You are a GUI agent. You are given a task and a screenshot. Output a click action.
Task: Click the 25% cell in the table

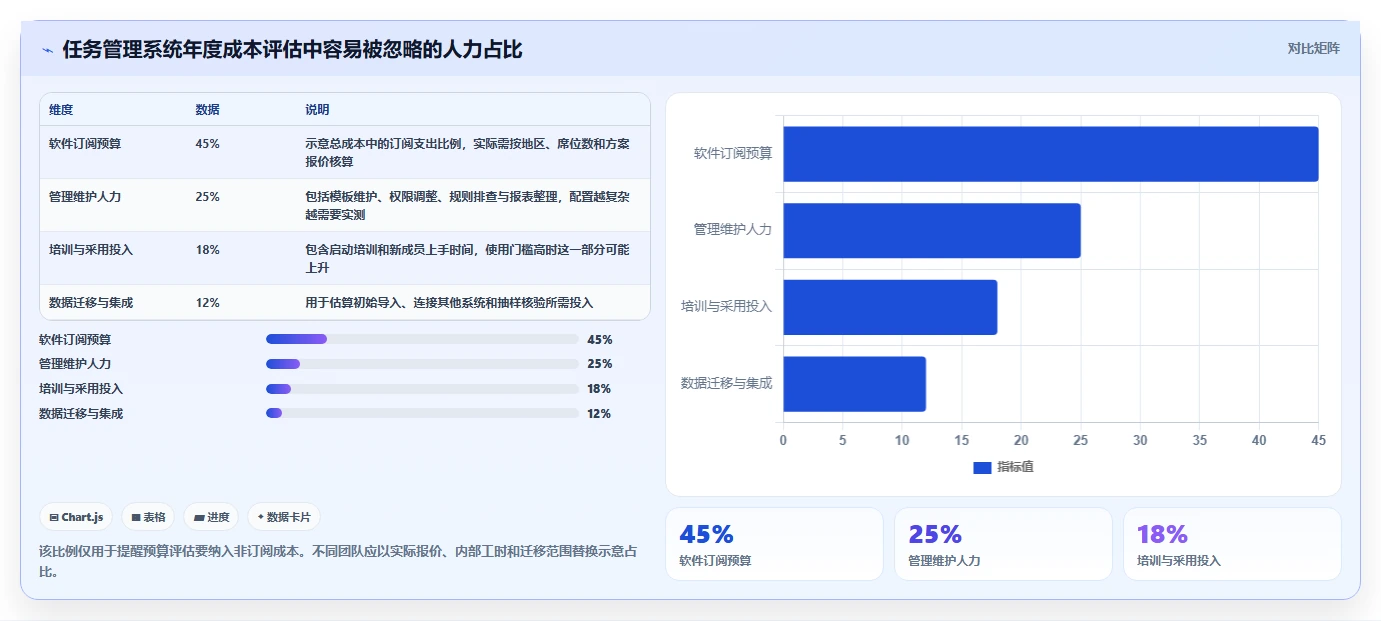coord(208,196)
